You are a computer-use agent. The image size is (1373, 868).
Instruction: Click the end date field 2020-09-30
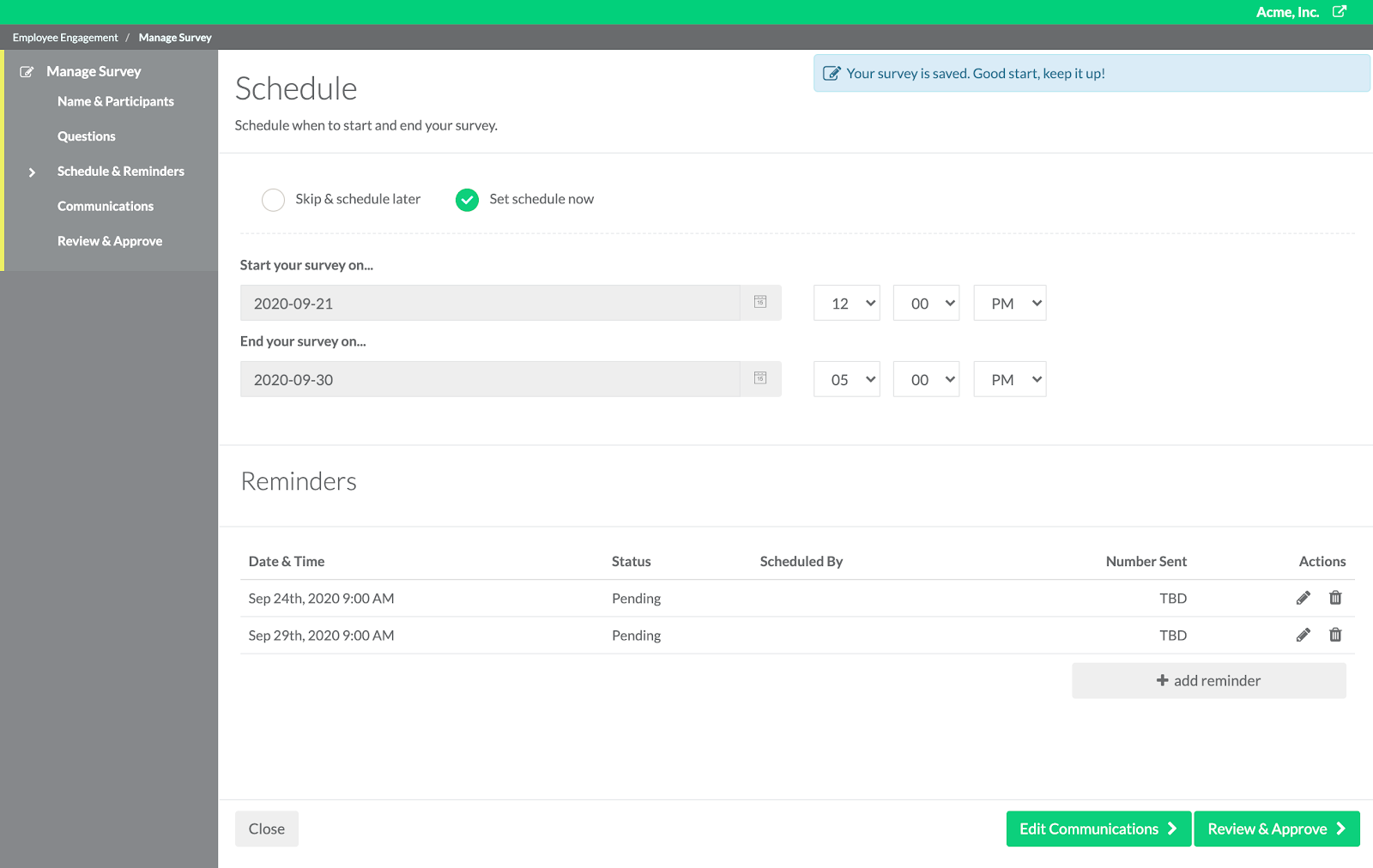click(490, 379)
